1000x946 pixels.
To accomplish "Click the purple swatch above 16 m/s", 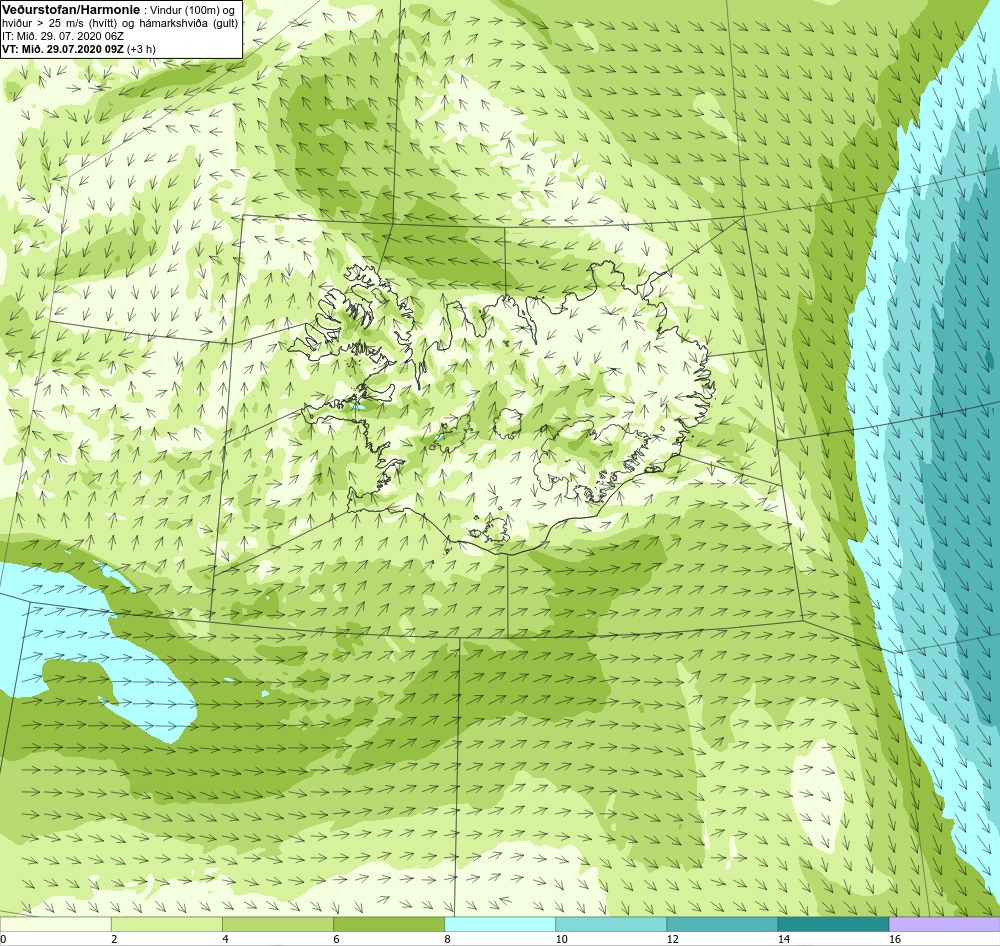I will tap(944, 924).
